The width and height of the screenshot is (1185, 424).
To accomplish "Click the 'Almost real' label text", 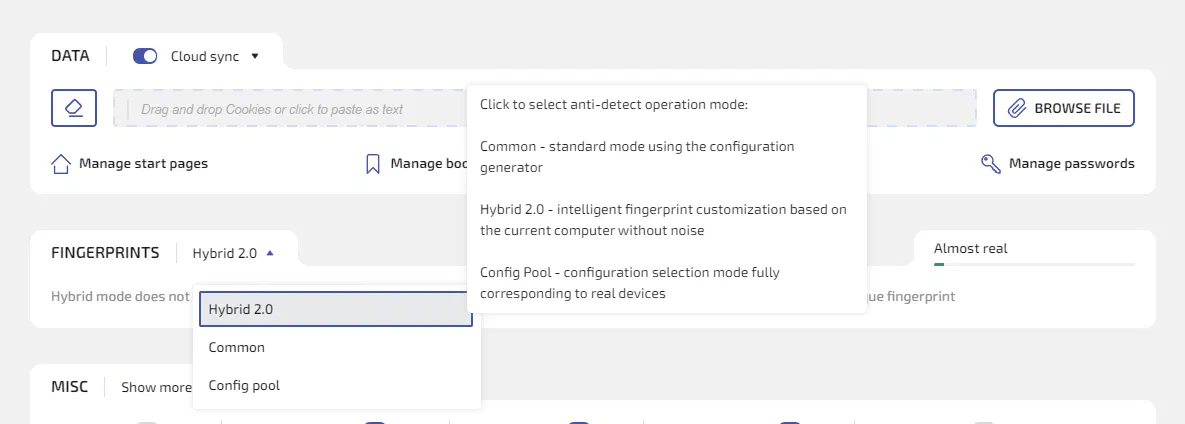I will coord(970,248).
